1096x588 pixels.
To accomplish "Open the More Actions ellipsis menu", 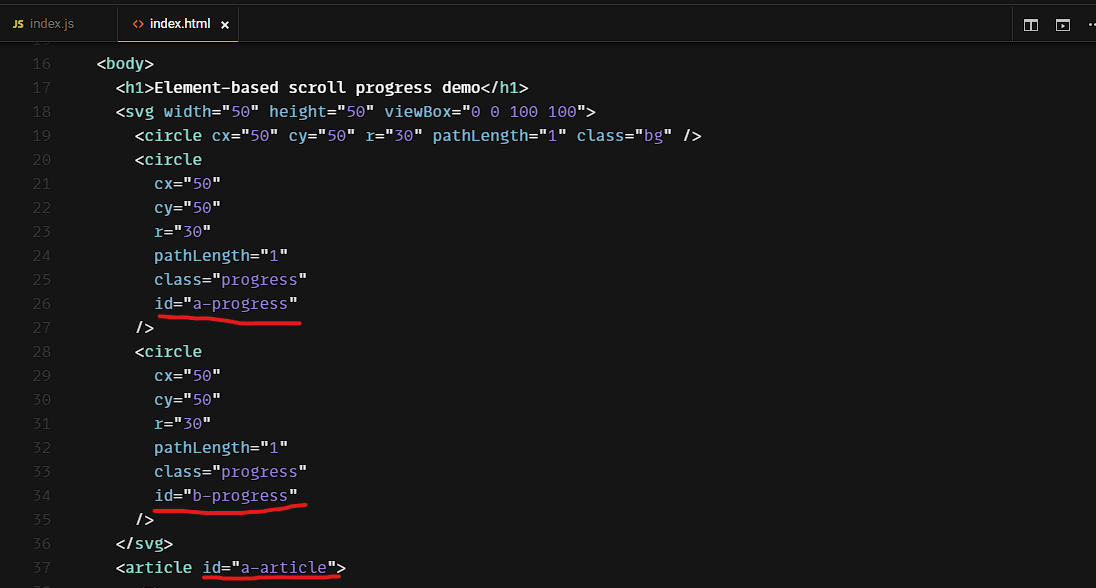I will [1089, 25].
